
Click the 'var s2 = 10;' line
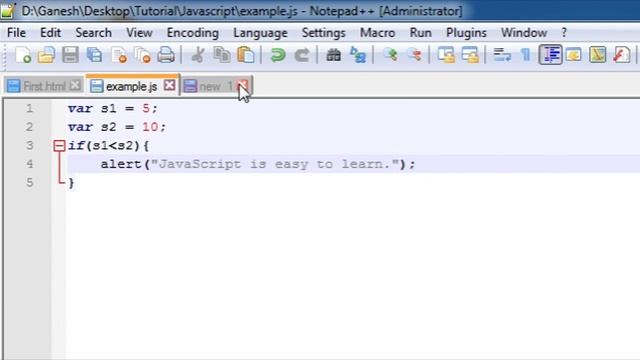(x=117, y=127)
